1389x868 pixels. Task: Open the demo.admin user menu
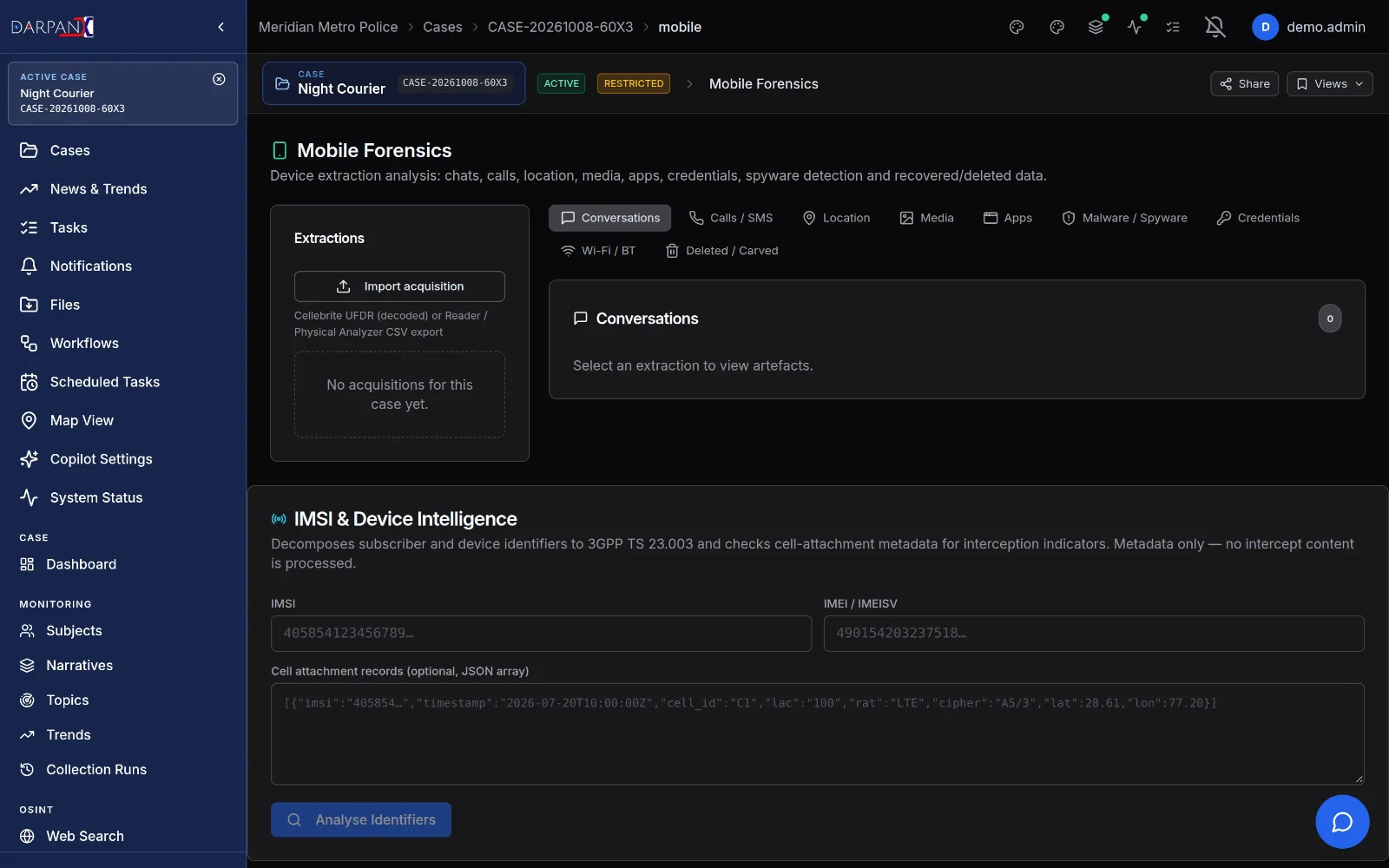coord(1309,27)
